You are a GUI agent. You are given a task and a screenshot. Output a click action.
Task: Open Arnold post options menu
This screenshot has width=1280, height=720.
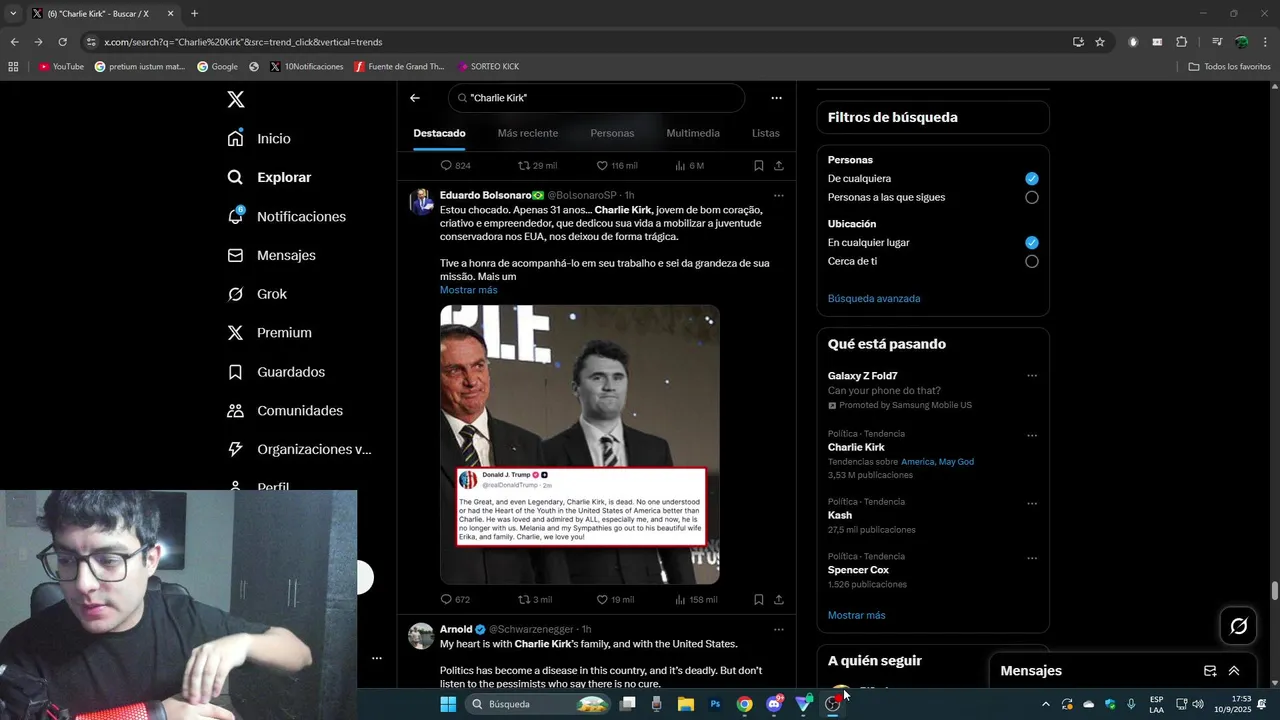[x=779, y=630]
